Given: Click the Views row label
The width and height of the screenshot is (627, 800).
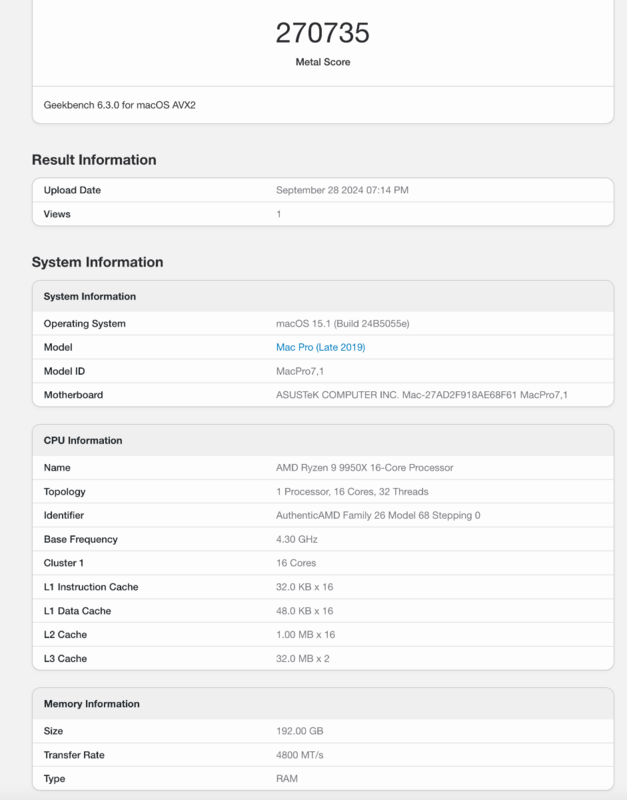Looking at the screenshot, I should point(57,214).
